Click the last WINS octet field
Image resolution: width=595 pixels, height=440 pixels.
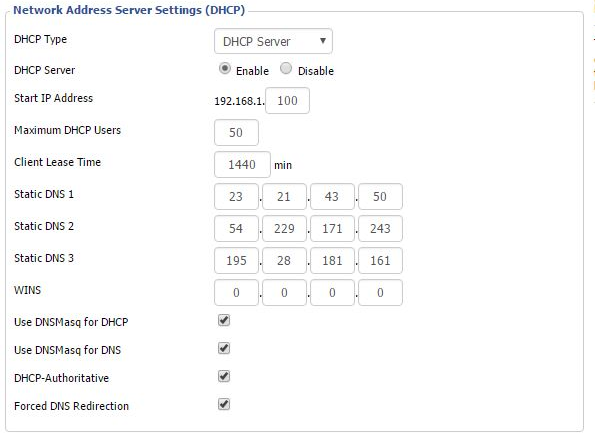click(x=380, y=292)
